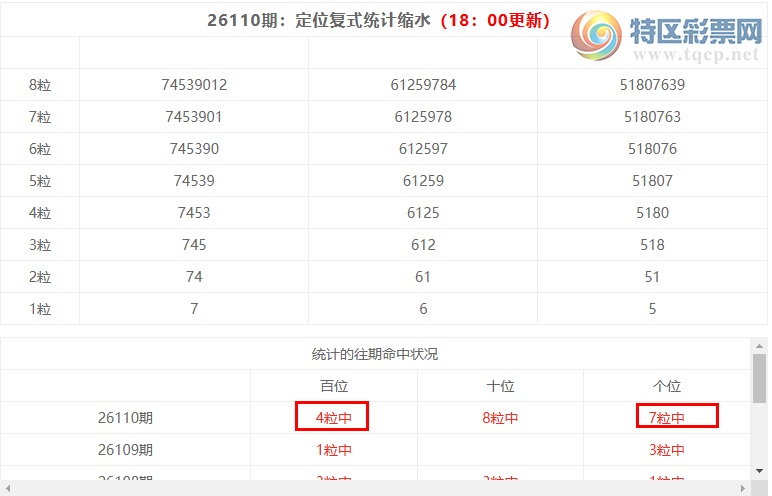Click 8粒中 in the 26110期 row
The image size is (772, 496).
tap(500, 418)
